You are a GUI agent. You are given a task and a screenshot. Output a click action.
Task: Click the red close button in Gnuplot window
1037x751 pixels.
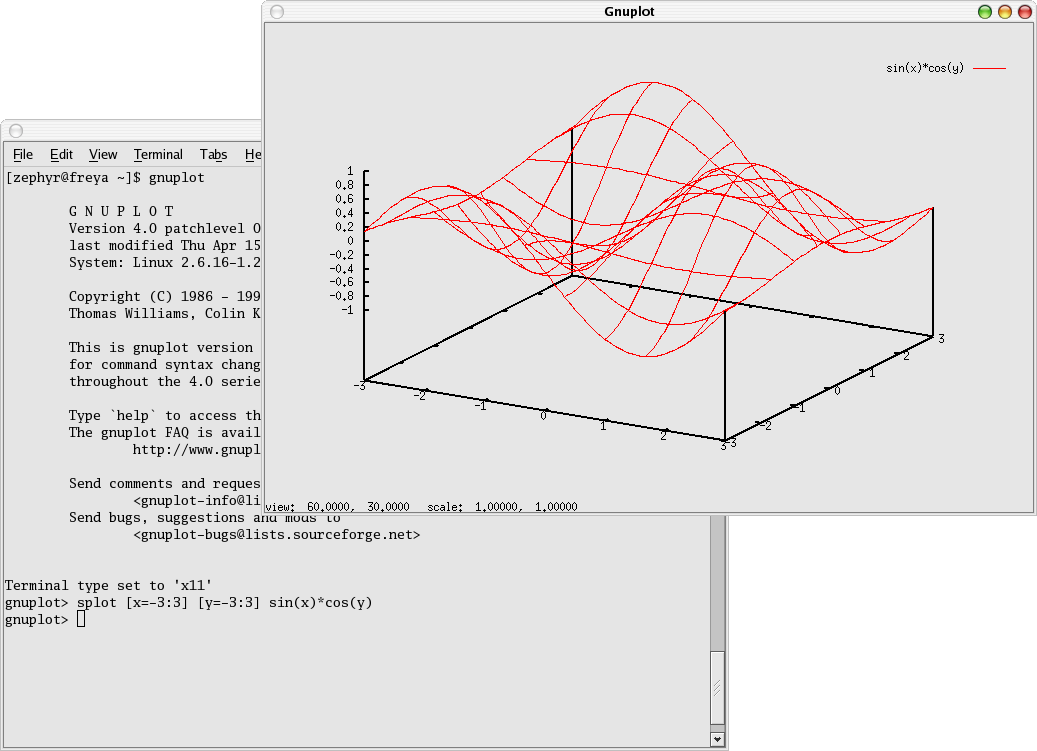click(1024, 12)
